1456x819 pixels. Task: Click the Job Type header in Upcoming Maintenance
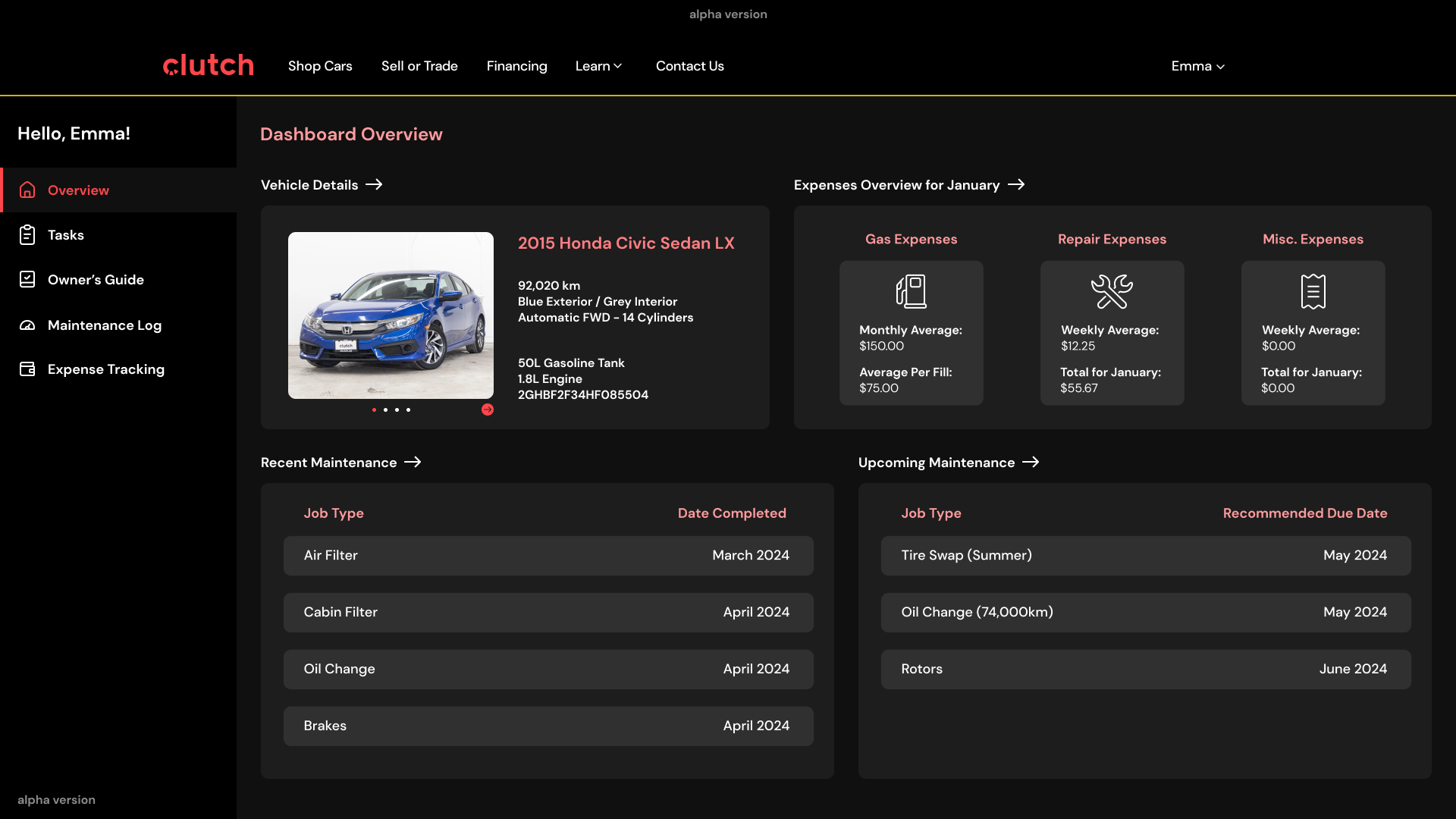coord(931,513)
